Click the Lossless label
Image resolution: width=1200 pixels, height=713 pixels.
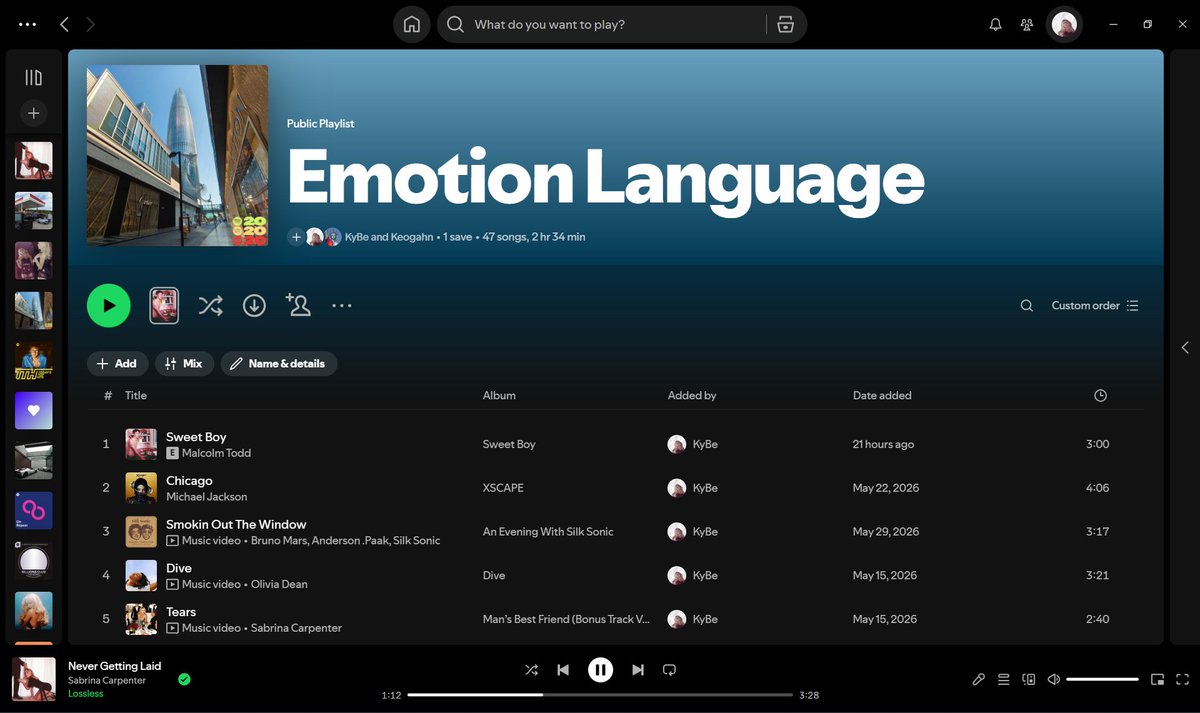point(85,694)
